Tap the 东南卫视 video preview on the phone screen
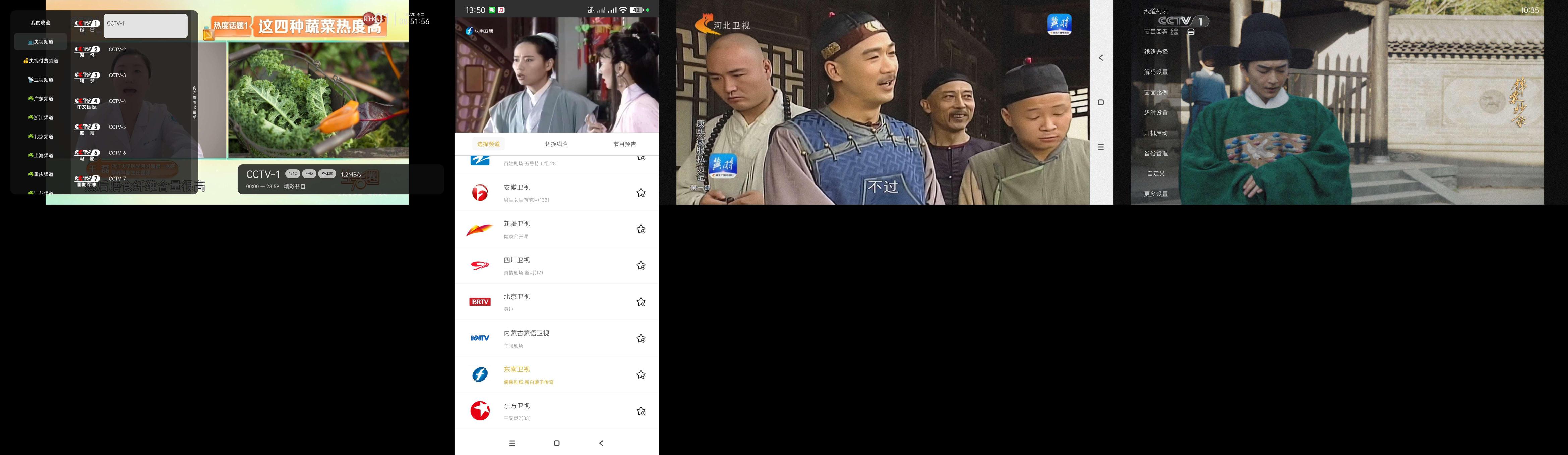 pyautogui.click(x=556, y=74)
